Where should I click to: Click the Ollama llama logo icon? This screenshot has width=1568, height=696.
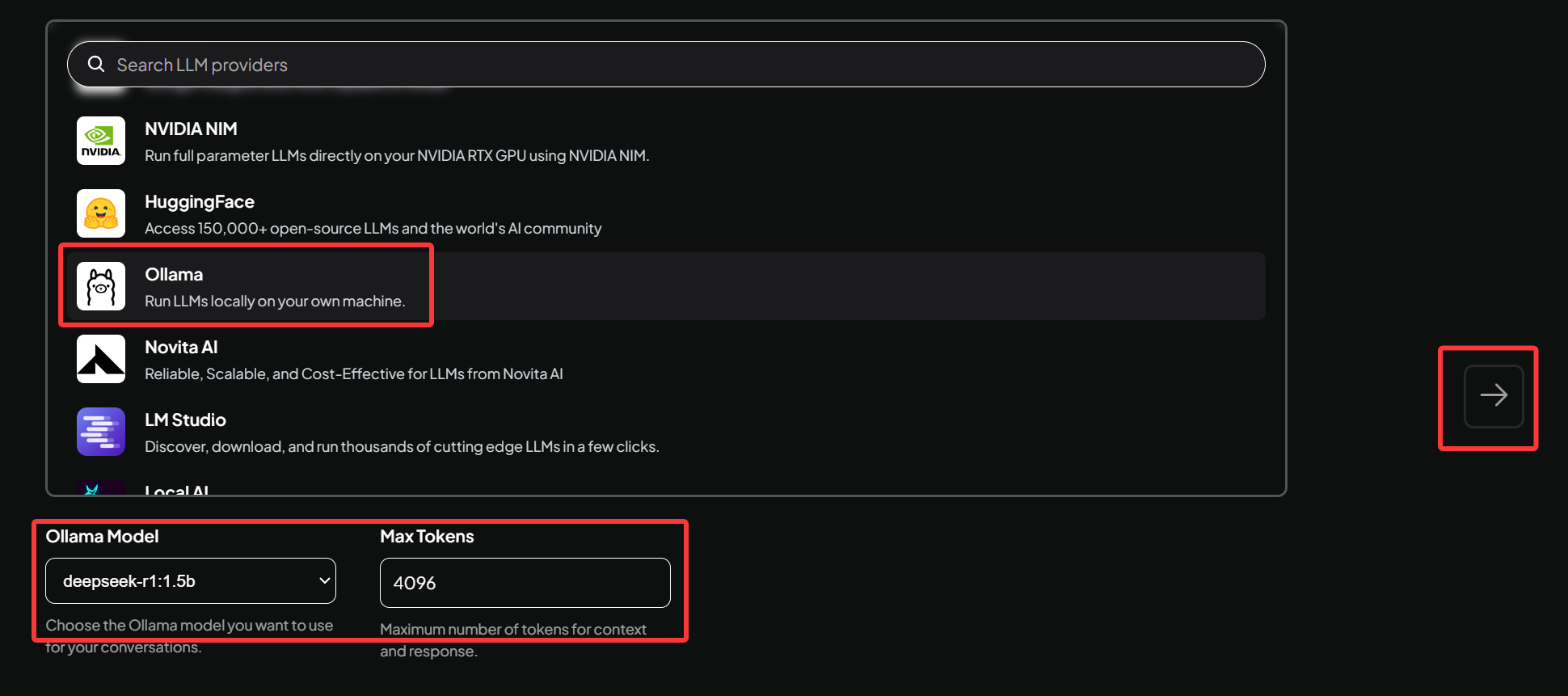(x=101, y=286)
